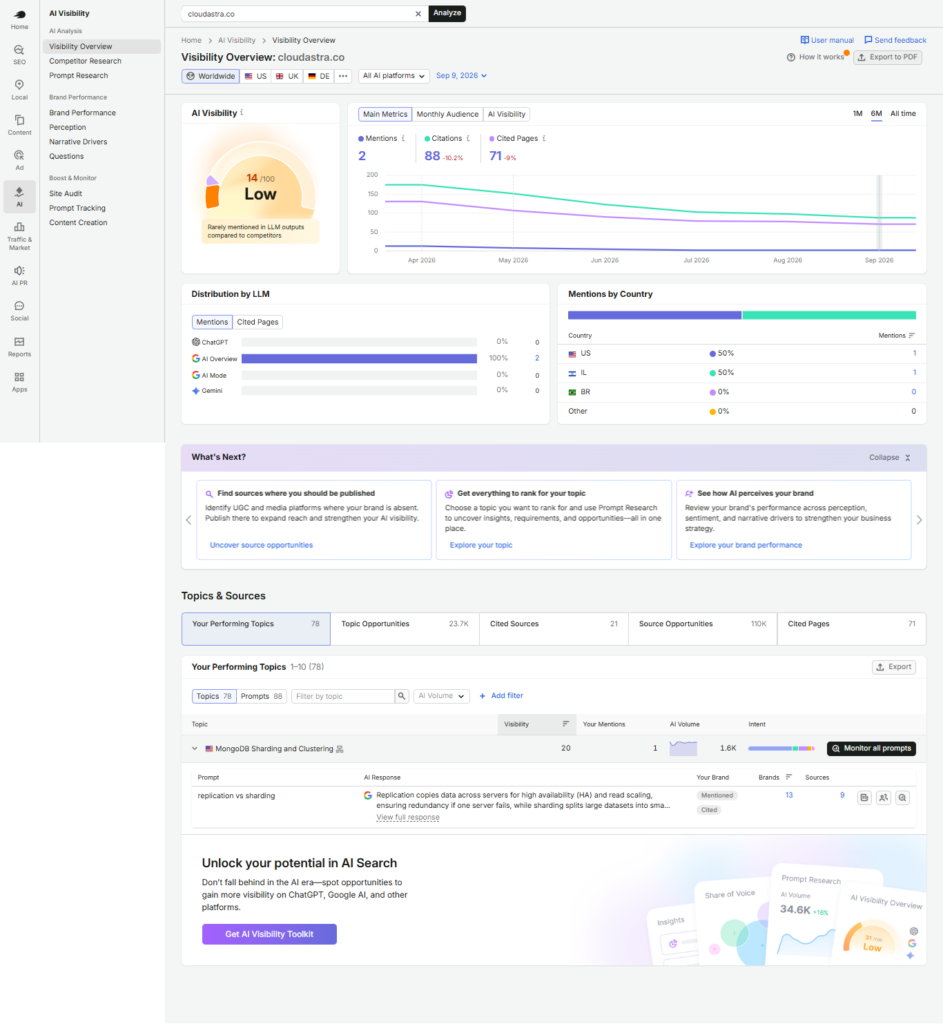Click inside the Filter by topic field

343,696
